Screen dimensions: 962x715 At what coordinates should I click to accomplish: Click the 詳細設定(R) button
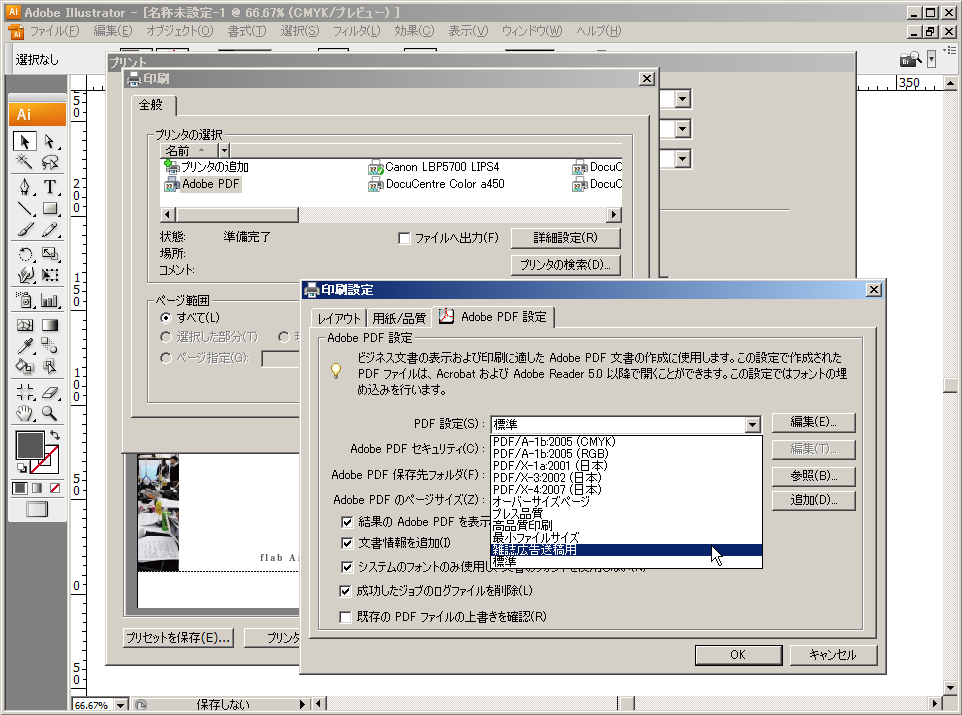(566, 238)
